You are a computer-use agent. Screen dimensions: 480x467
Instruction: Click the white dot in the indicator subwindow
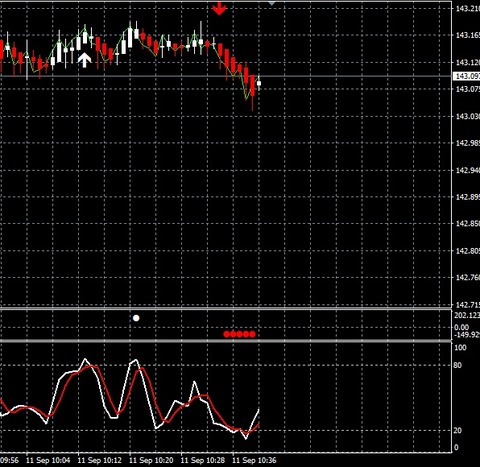[136, 318]
